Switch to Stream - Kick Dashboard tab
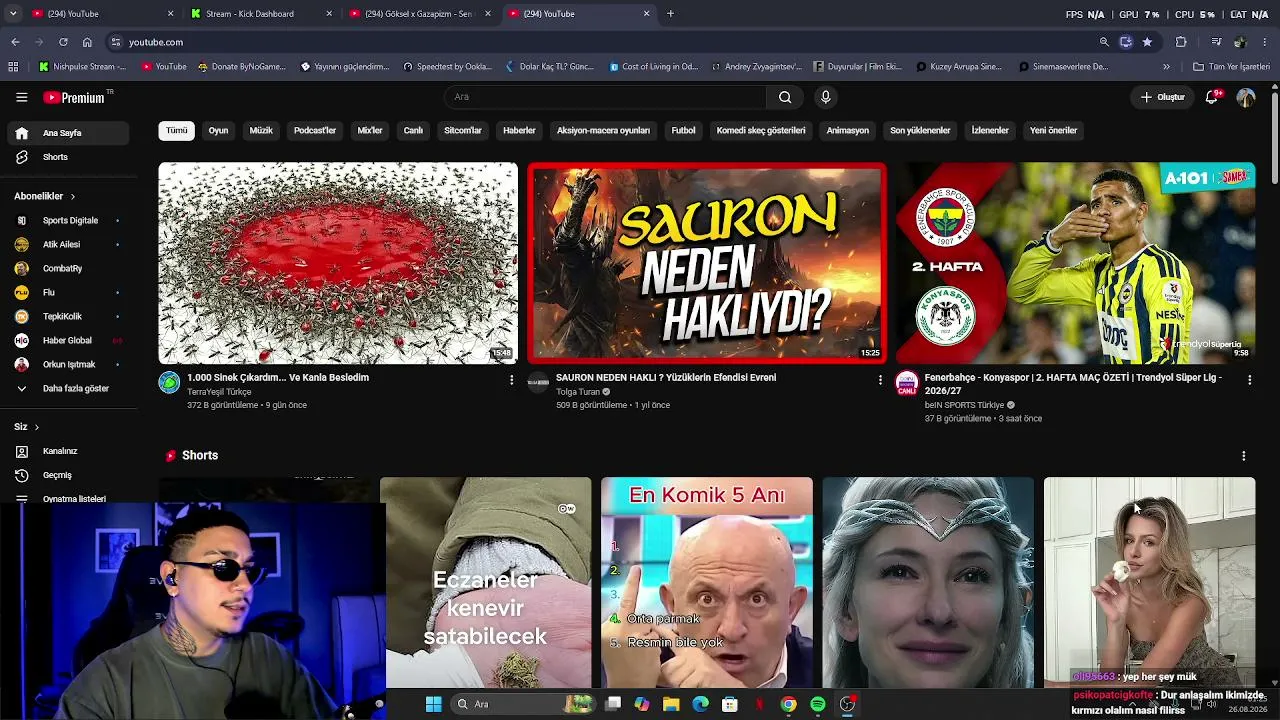This screenshot has width=1280, height=720. [262, 14]
